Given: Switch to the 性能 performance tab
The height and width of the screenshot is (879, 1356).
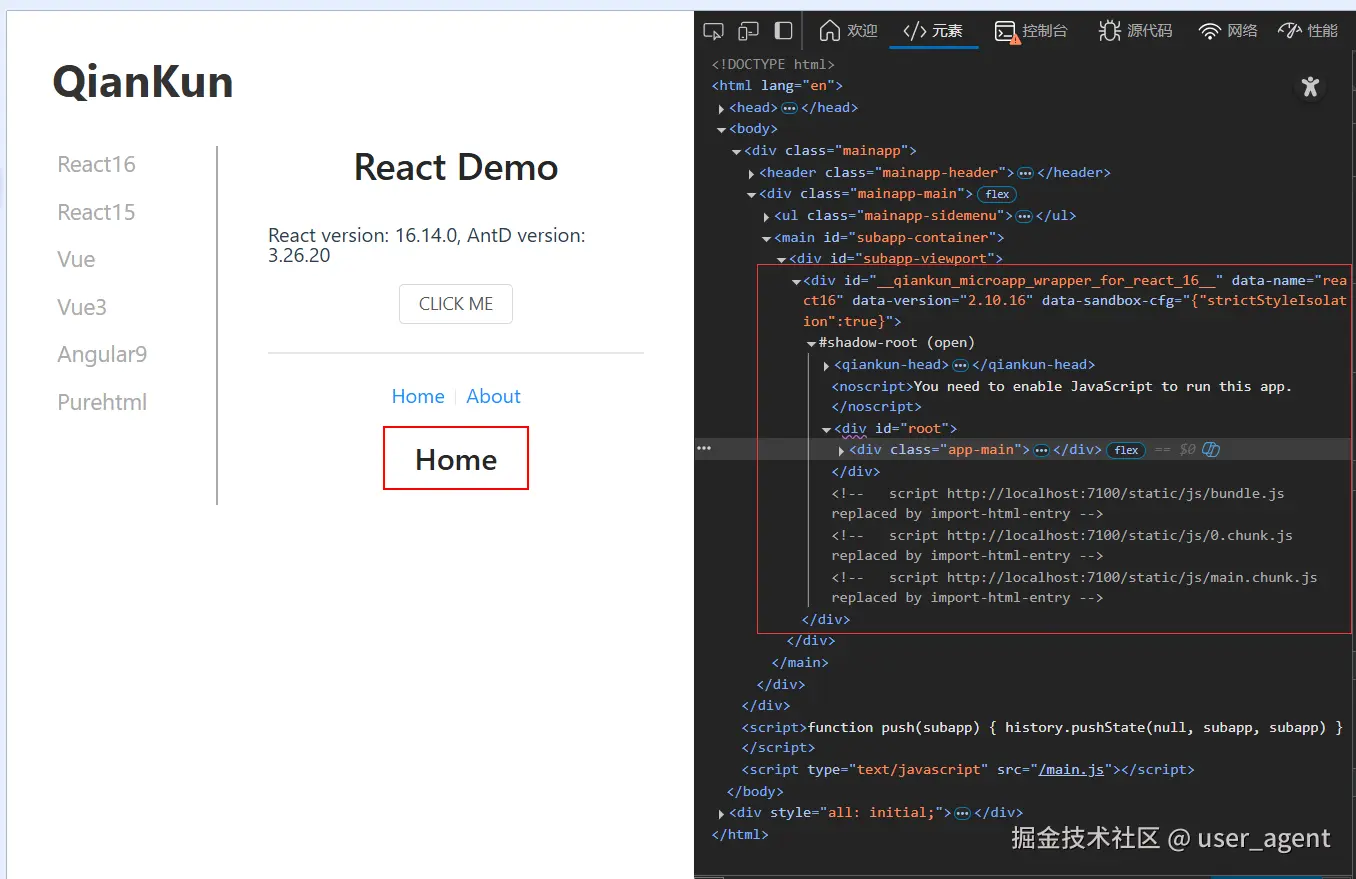Looking at the screenshot, I should click(1308, 31).
